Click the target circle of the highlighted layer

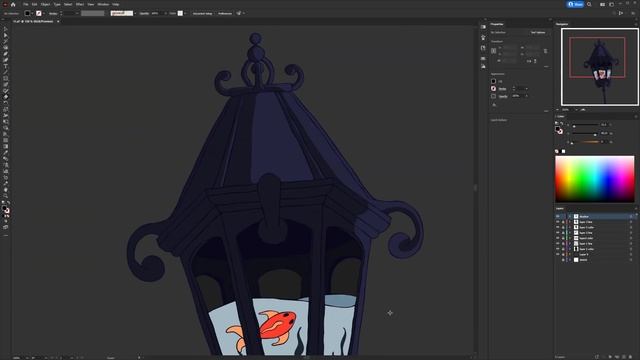coord(631,216)
